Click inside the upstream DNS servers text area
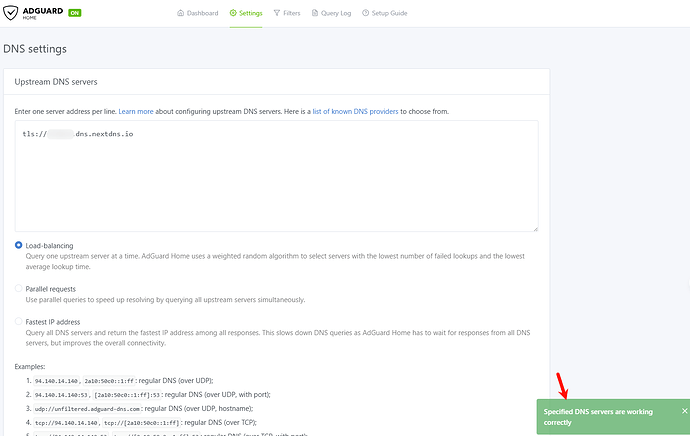Screen dimensions: 690x436 point(276,180)
